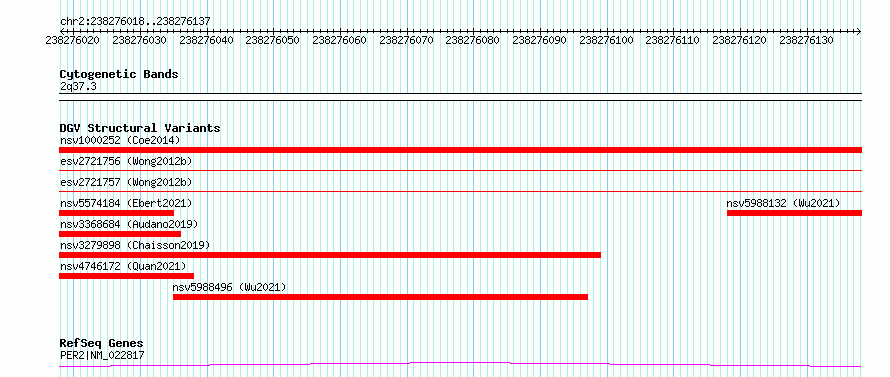Image resolution: width=890 pixels, height=377 pixels.
Task: Click the 238276080 ruler coordinate
Action: pos(473,41)
